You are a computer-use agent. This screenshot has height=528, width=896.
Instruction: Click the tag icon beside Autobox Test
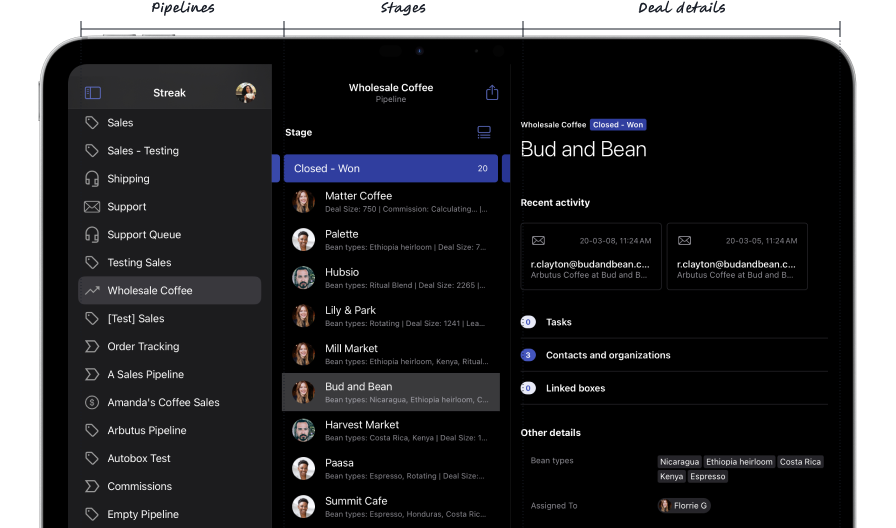(91, 458)
